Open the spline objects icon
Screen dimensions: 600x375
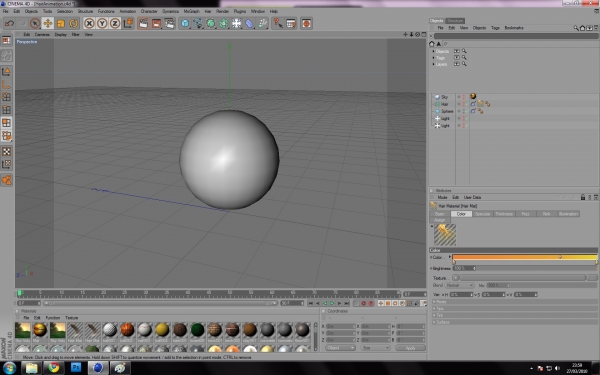tap(198, 23)
